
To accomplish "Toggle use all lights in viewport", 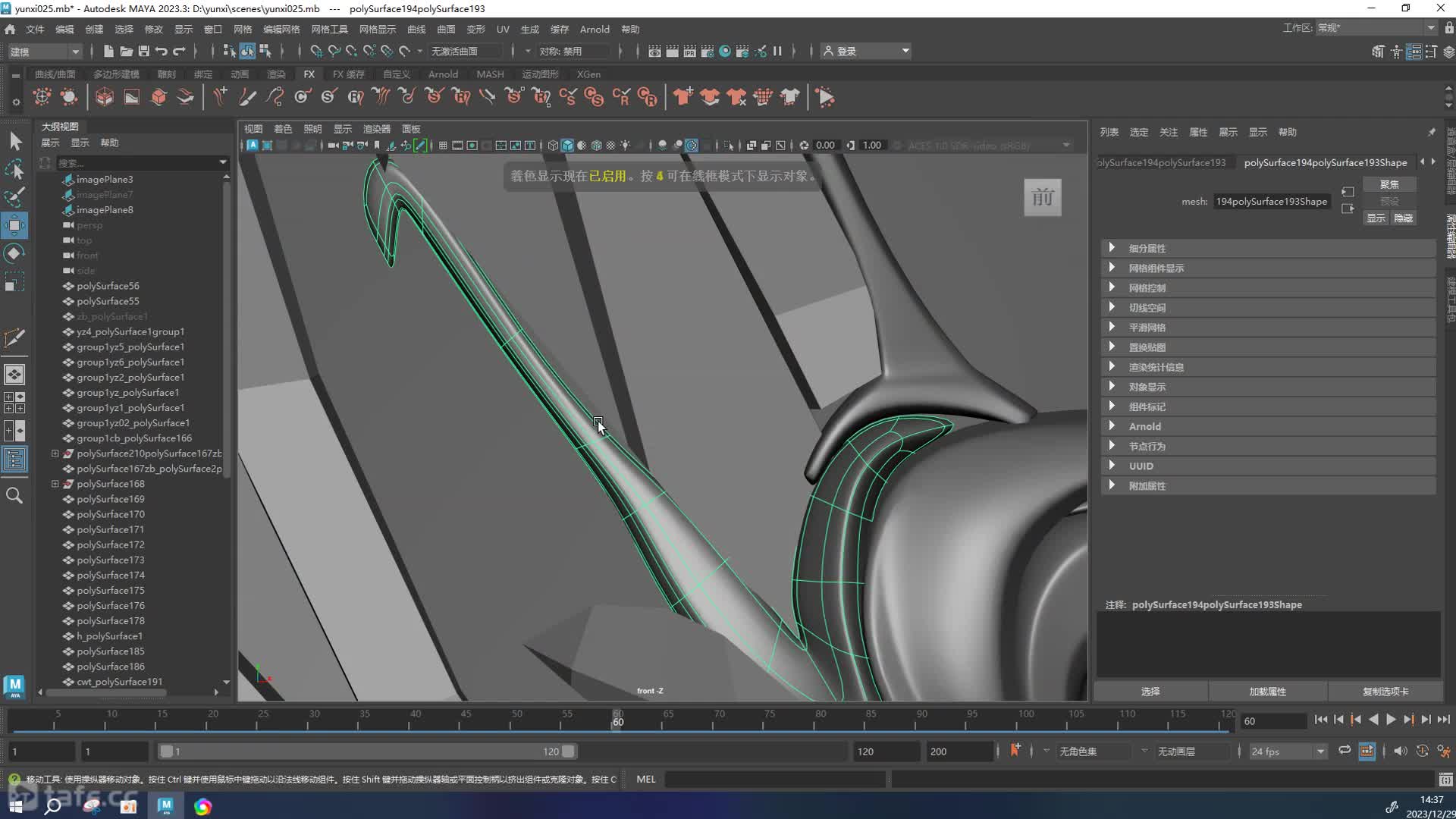I will click(625, 146).
